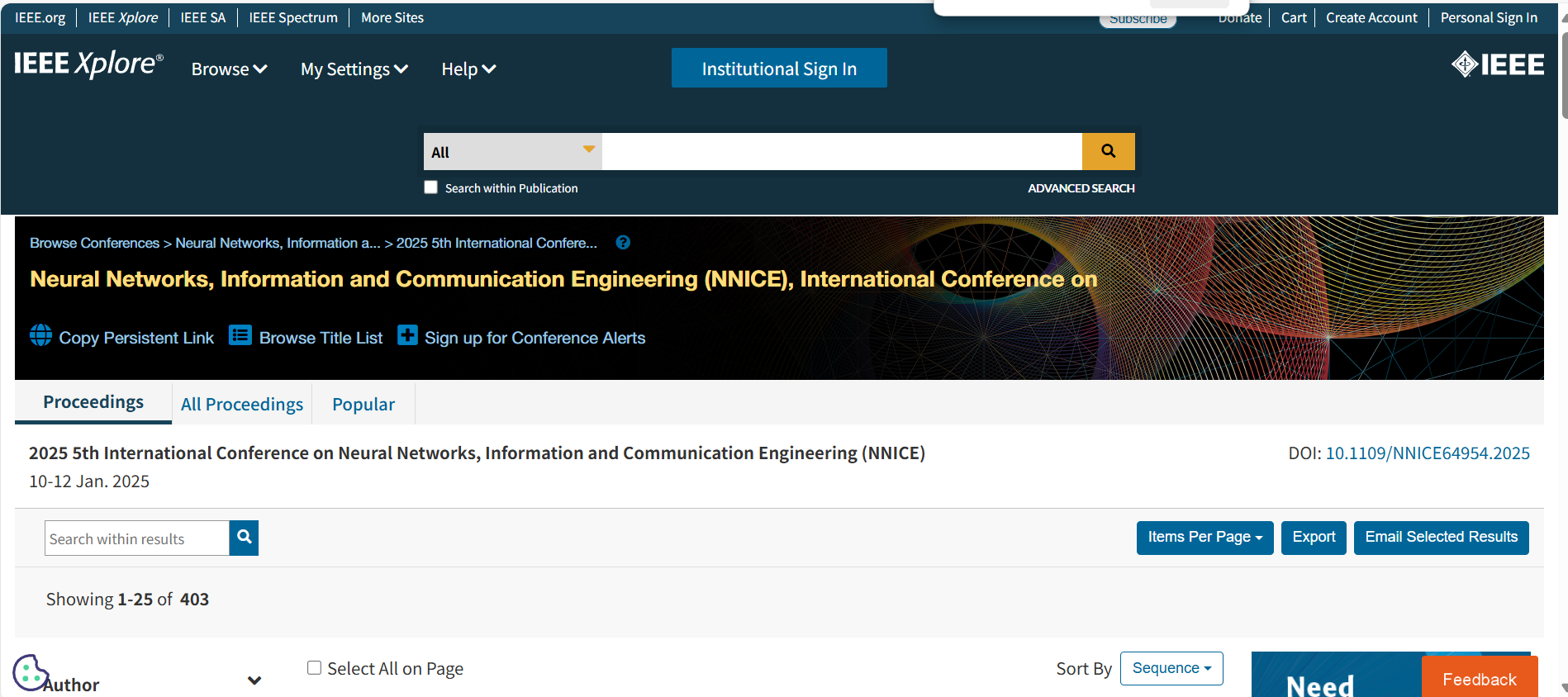Switch to the Popular tab
The height and width of the screenshot is (697, 1568).
[x=363, y=404]
